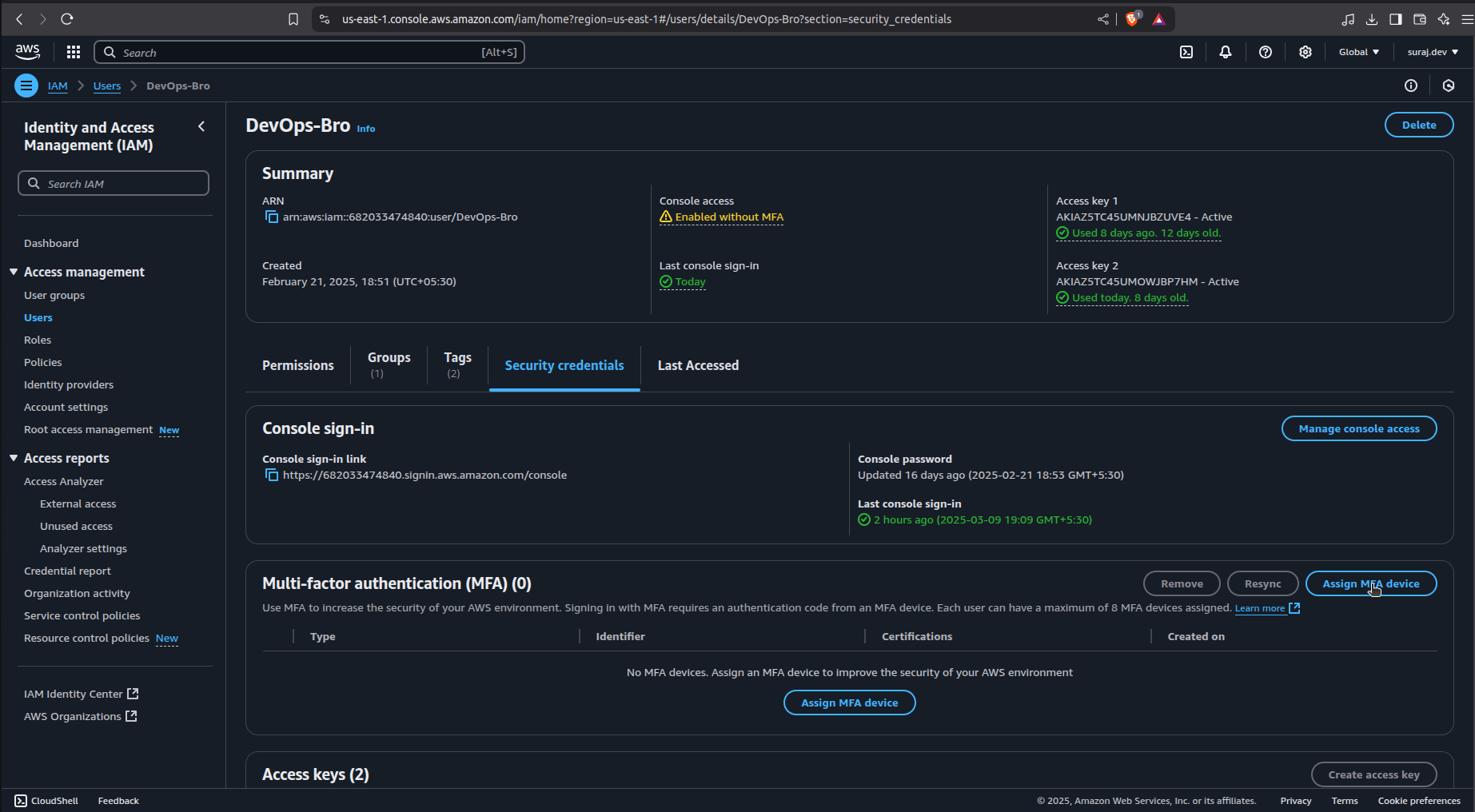Open the help question mark icon
This screenshot has height=812, width=1475.
pyautogui.click(x=1266, y=52)
